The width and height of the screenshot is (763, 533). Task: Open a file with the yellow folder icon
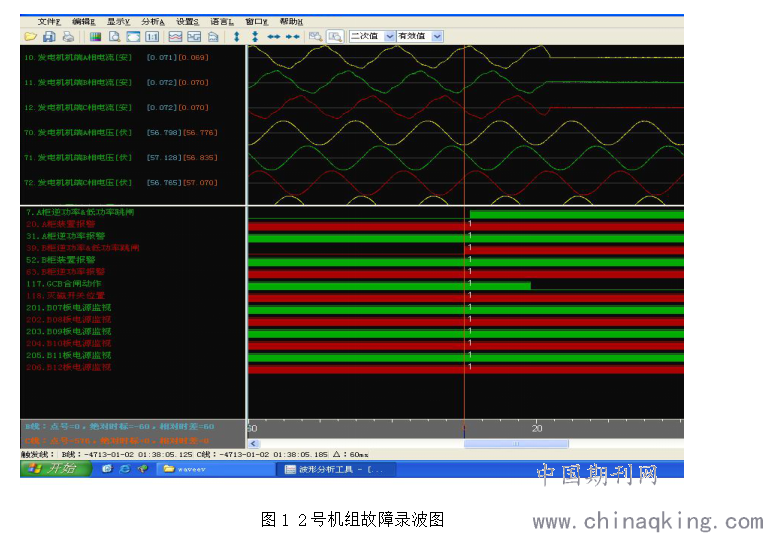pos(31,37)
